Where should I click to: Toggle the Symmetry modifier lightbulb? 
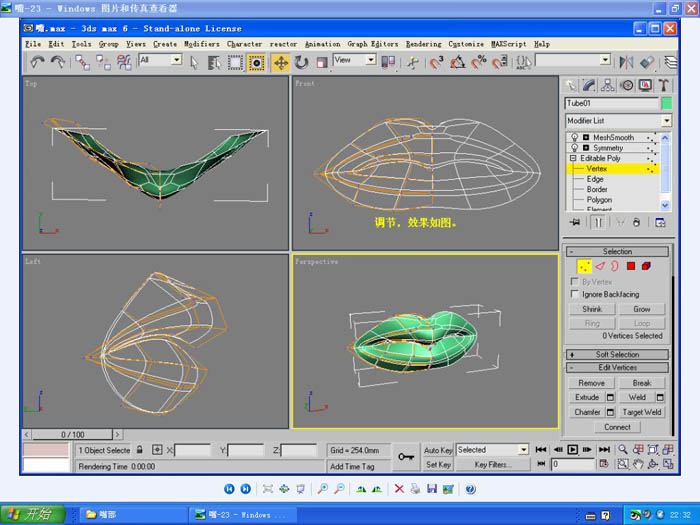tap(574, 148)
